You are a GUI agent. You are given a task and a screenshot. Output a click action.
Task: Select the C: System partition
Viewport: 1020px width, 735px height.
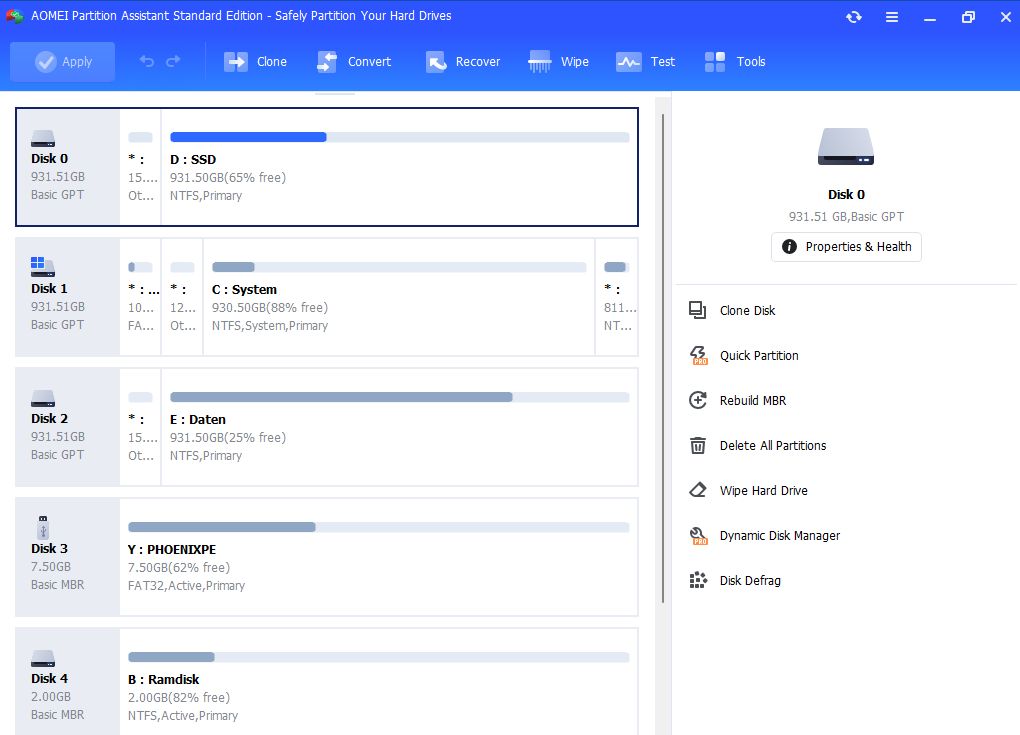click(398, 297)
